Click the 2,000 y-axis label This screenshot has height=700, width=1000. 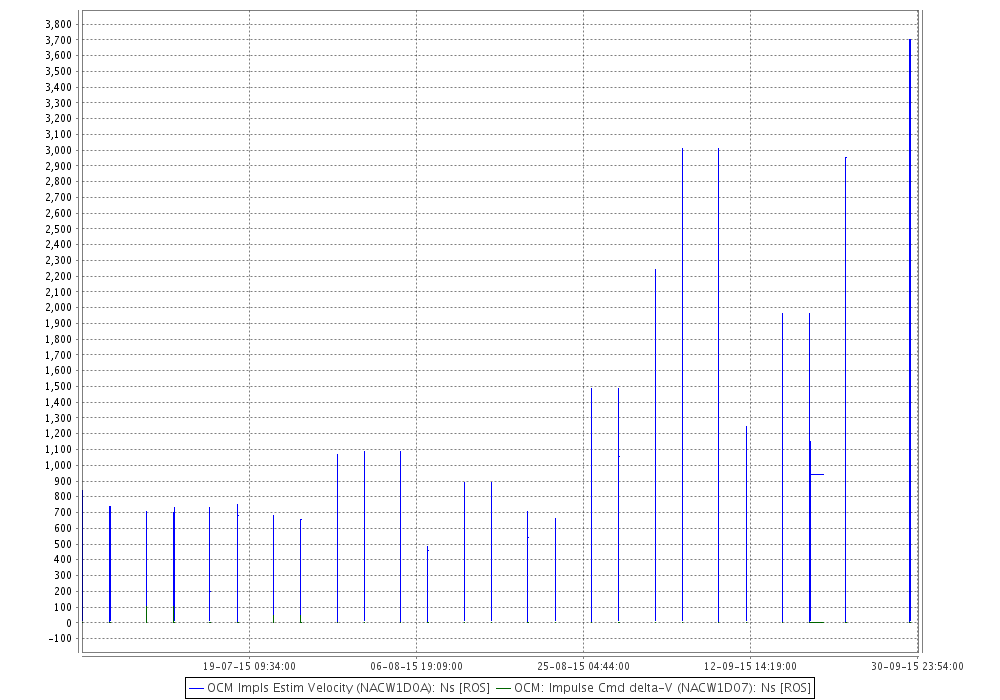[x=59, y=307]
